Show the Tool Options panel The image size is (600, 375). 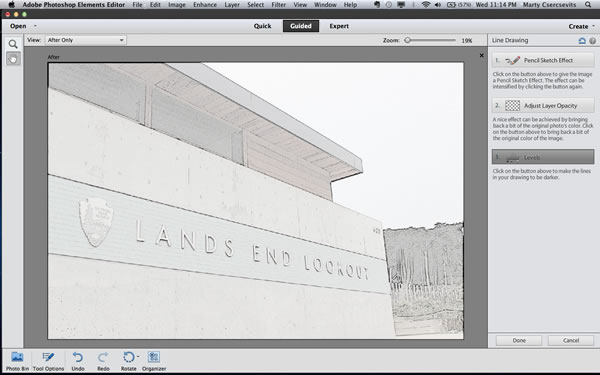[48, 357]
